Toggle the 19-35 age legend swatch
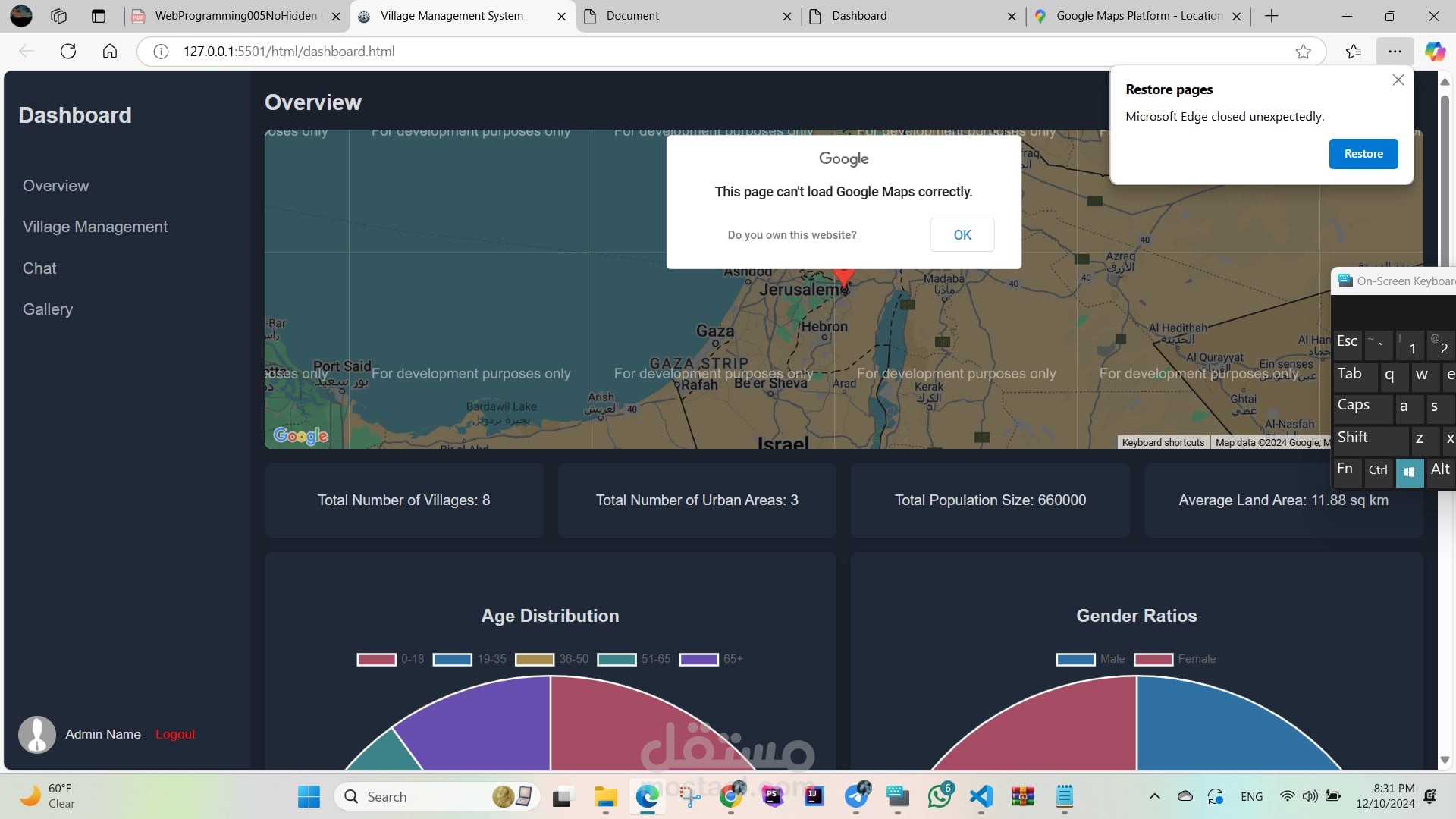1456x819 pixels. point(452,659)
